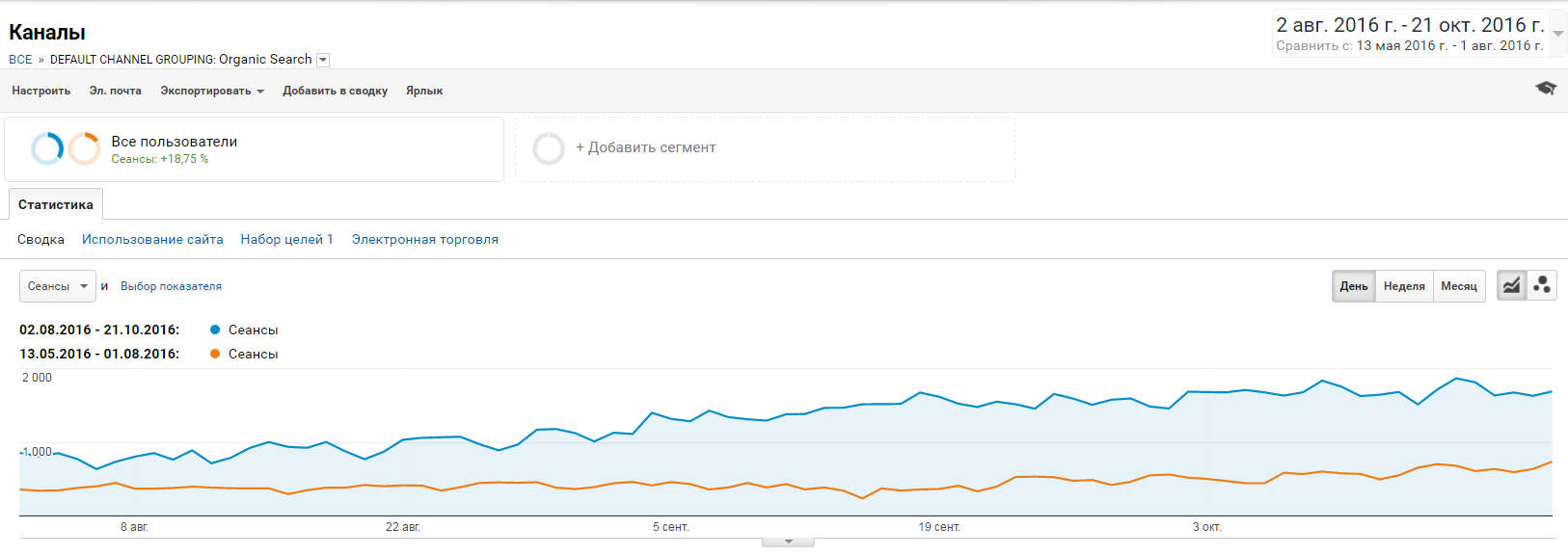Image resolution: width=1568 pixels, height=555 pixels.
Task: Set chart granularity to День
Action: [x=1354, y=286]
